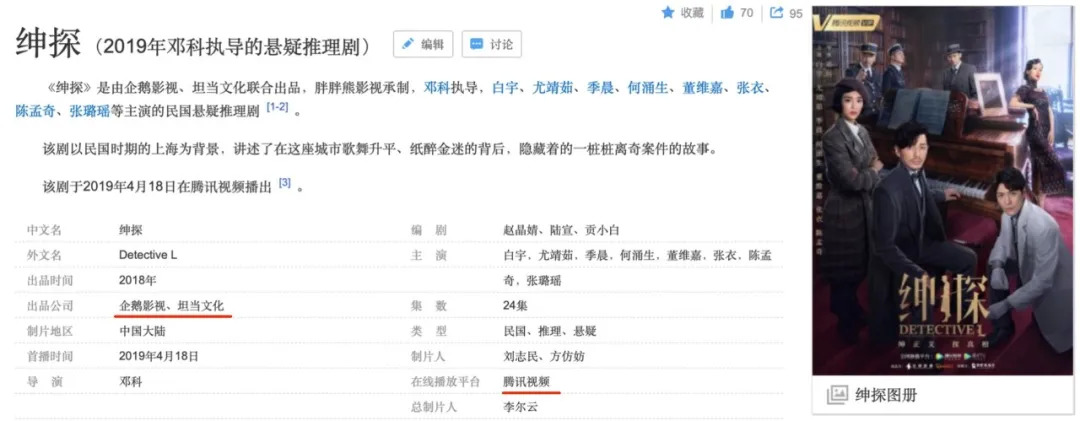Image resolution: width=1080 pixels, height=421 pixels.
Task: Click the 制片人 field label
Action: click(x=428, y=356)
